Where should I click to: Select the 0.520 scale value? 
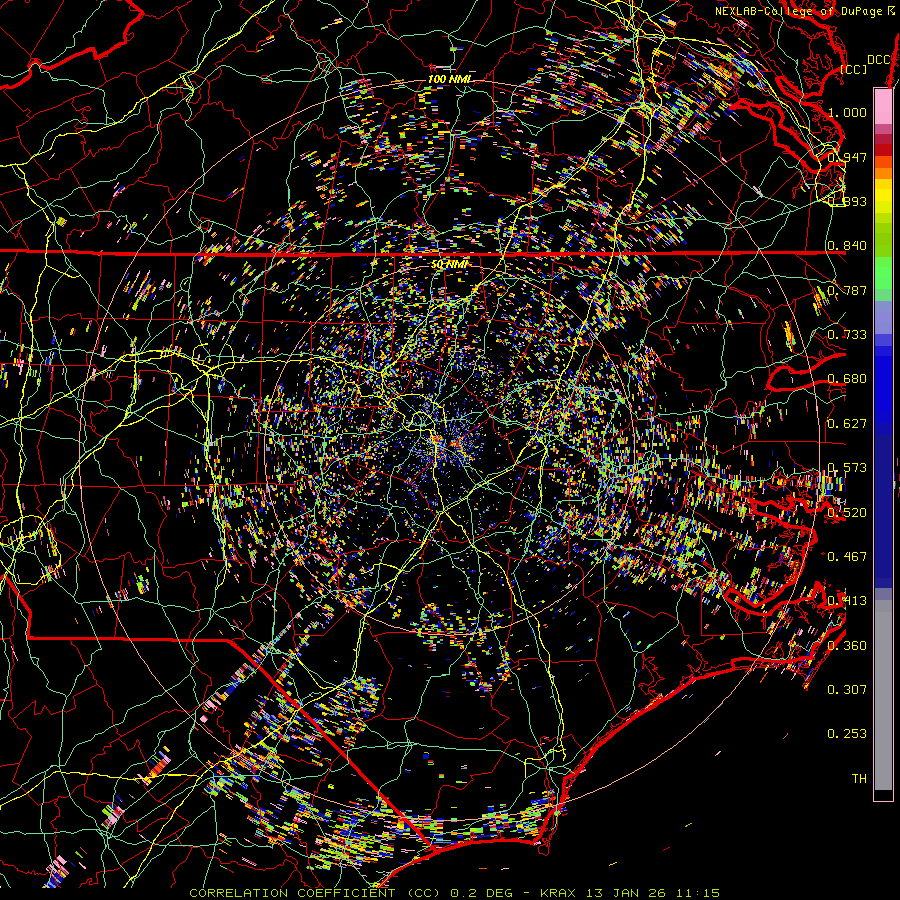coord(847,513)
